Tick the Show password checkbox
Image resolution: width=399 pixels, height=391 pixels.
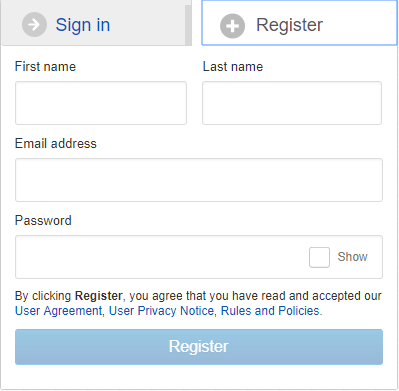tap(319, 257)
